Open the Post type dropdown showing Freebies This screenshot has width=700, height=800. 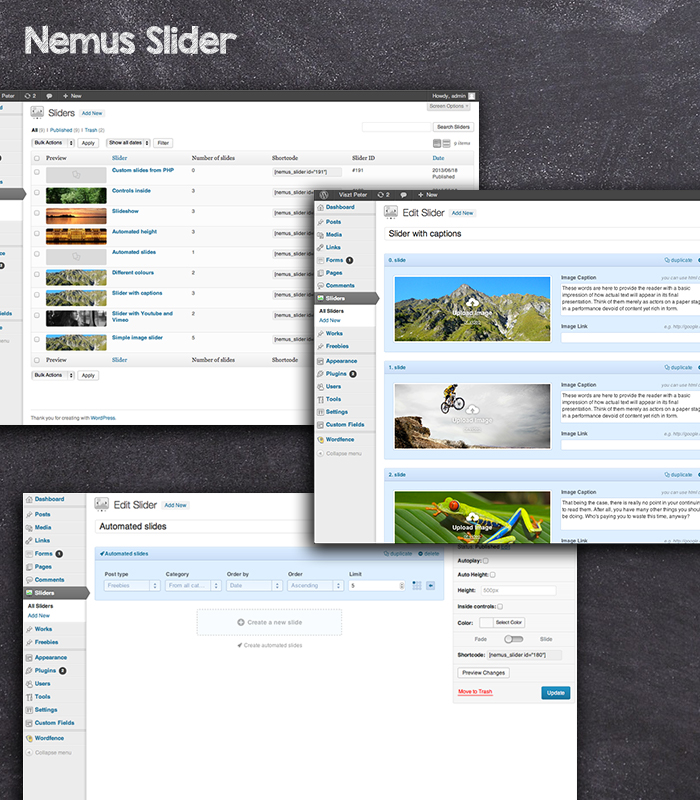coord(133,586)
